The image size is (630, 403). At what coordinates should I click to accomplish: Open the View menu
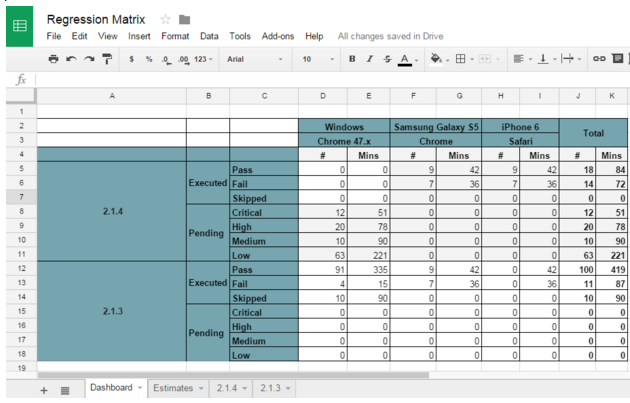tap(108, 36)
